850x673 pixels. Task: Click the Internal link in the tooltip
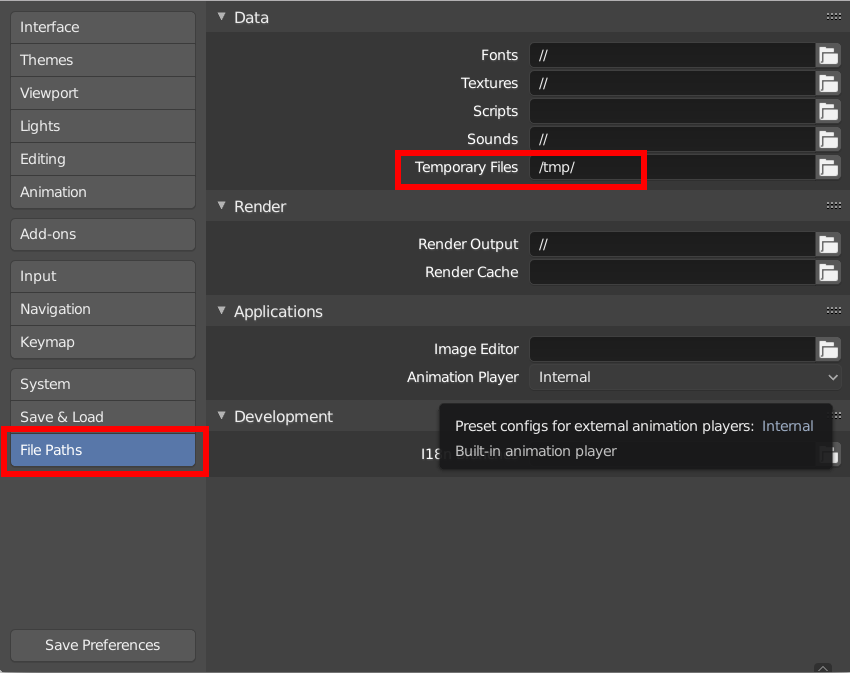point(788,425)
